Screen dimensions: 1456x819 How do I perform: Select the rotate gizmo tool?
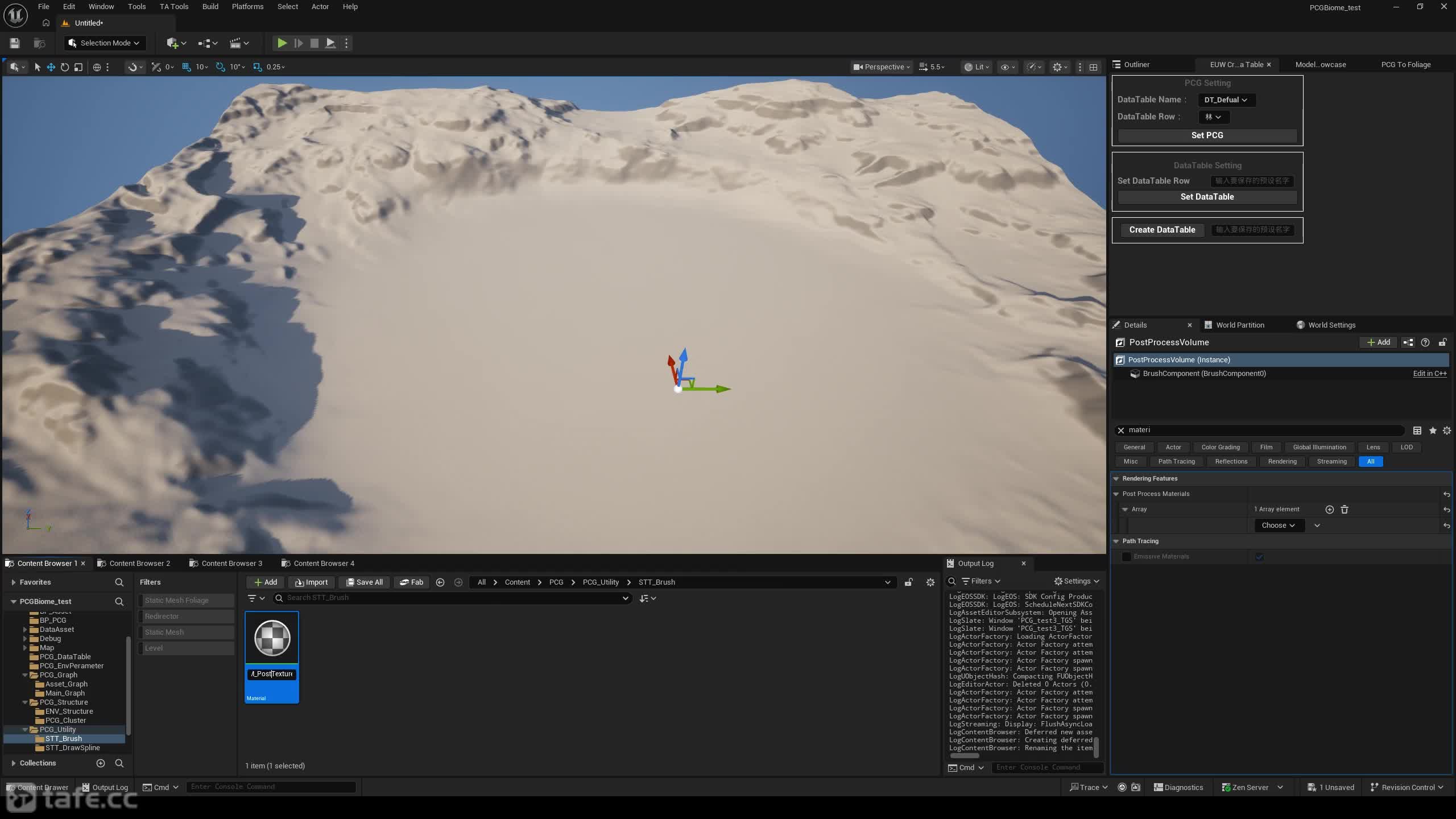(65, 67)
